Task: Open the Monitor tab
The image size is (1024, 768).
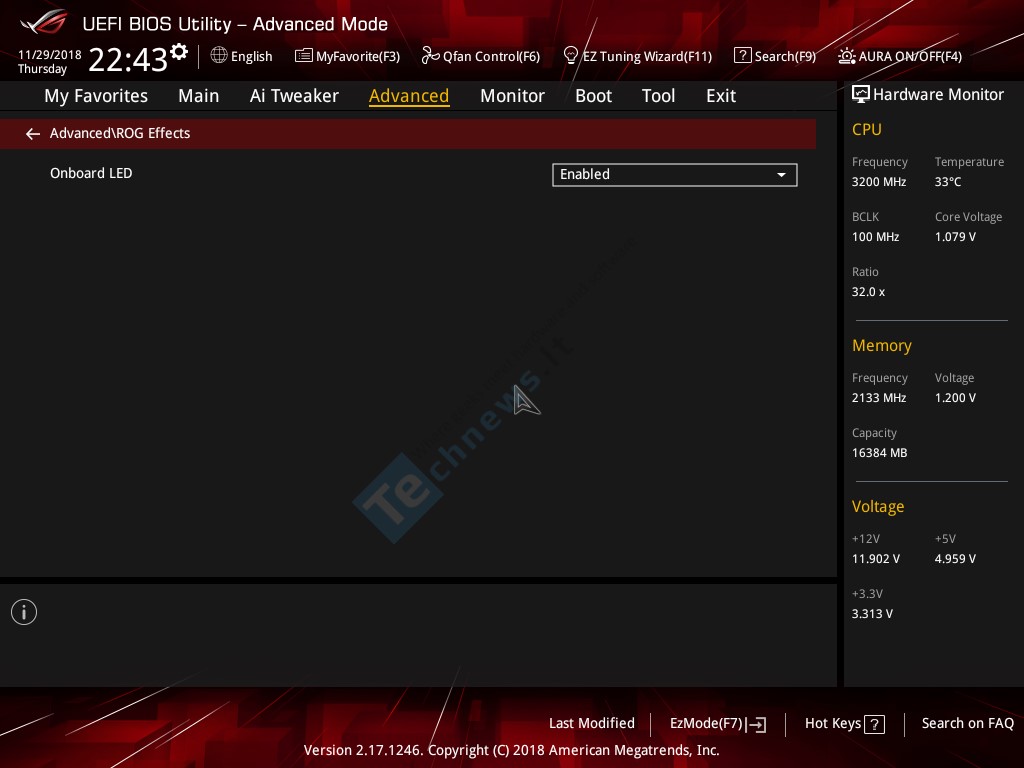Action: pos(512,96)
